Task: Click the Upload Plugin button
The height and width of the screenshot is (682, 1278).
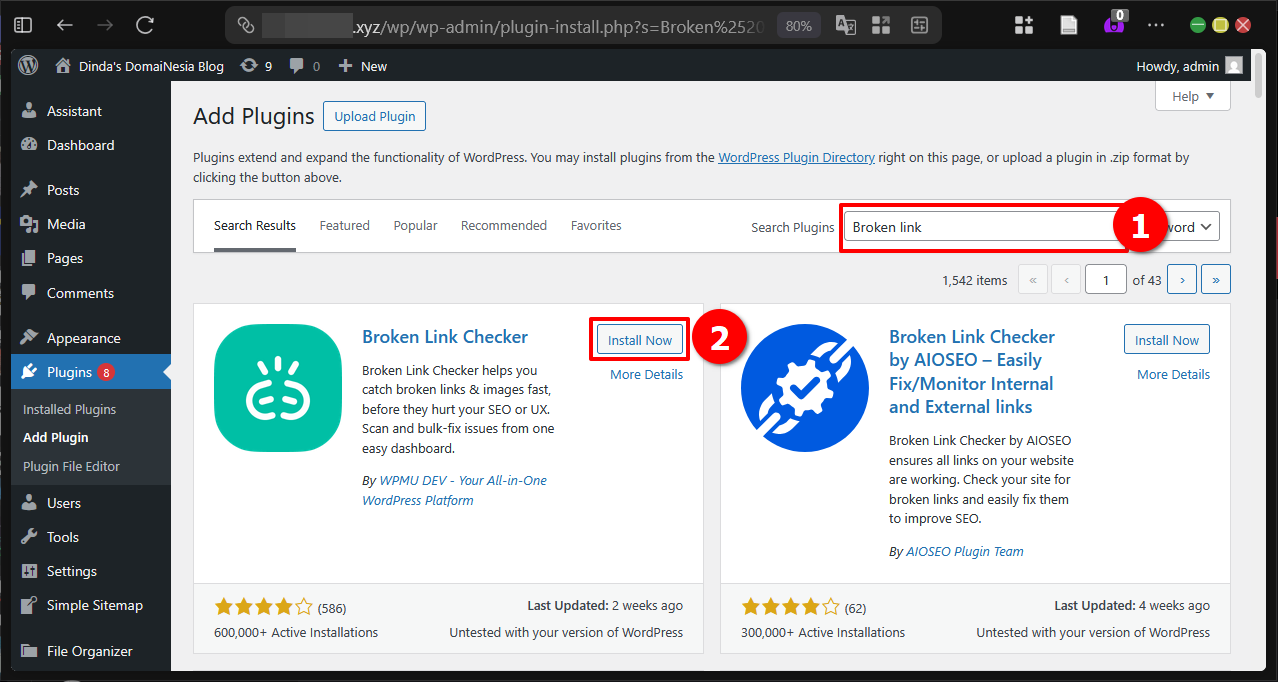Action: (374, 115)
